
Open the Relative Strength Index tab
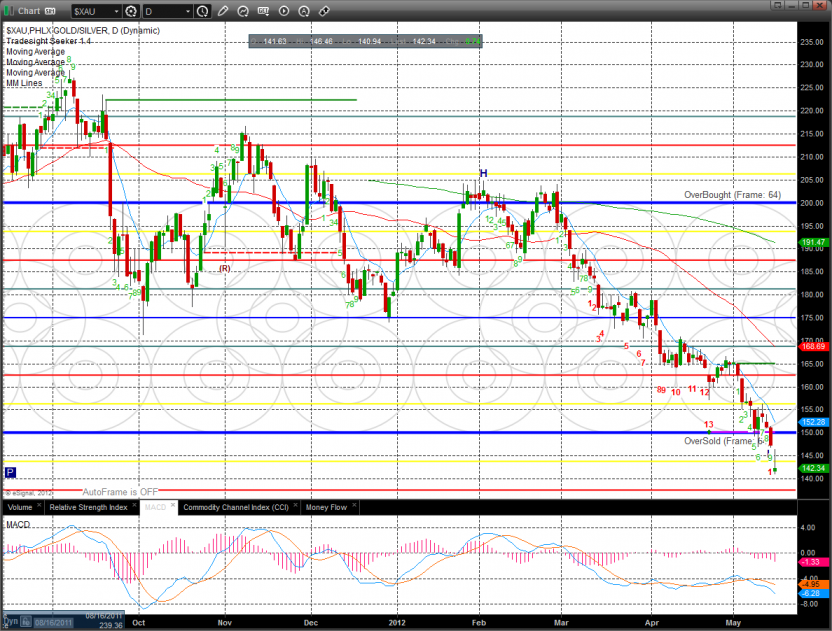(88, 508)
